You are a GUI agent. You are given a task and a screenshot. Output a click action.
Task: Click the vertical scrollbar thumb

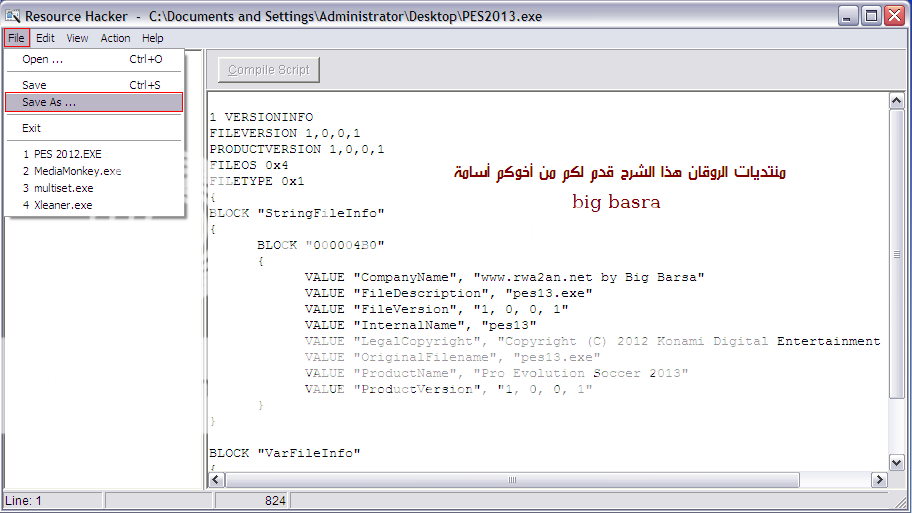tap(896, 254)
